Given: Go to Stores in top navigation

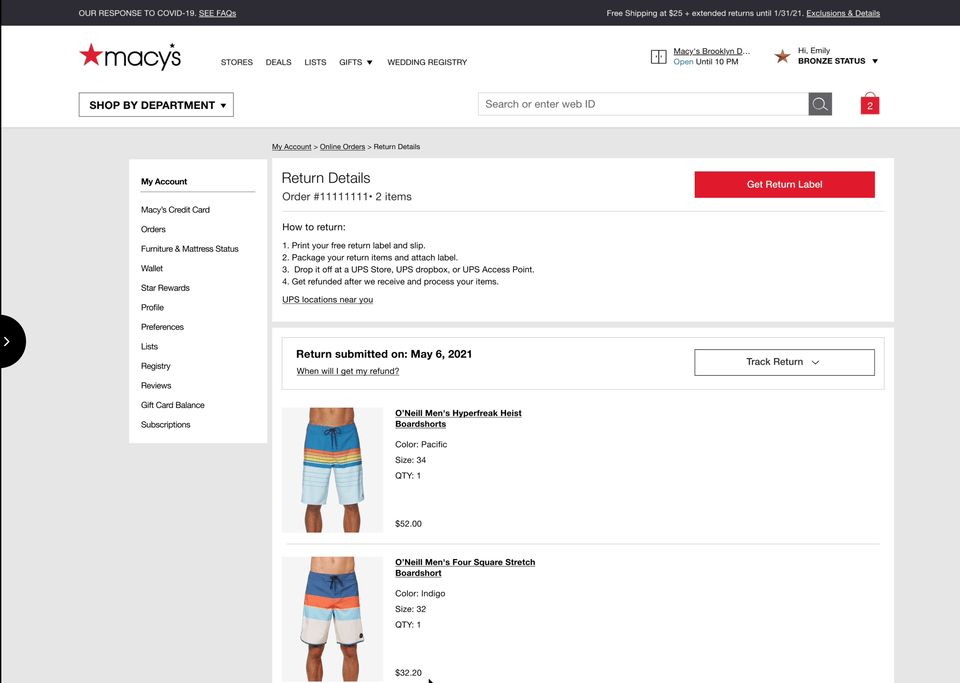Looking at the screenshot, I should (x=236, y=62).
